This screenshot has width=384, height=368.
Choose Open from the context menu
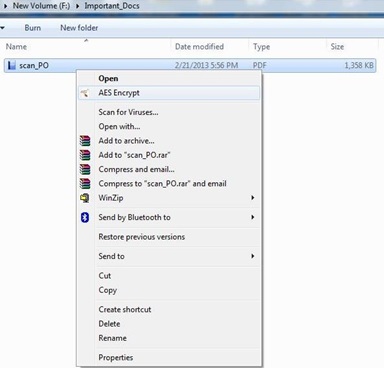pyautogui.click(x=168, y=79)
